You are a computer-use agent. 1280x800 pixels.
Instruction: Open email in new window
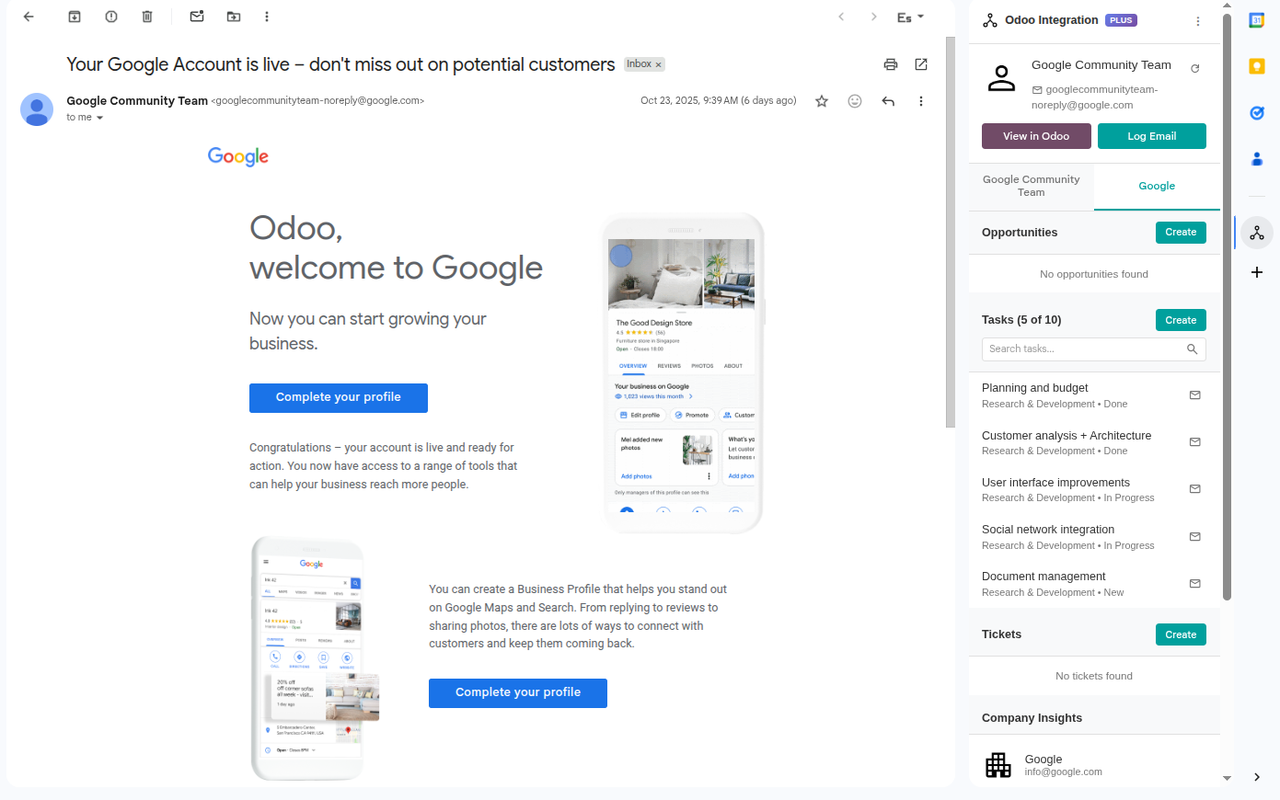(921, 65)
